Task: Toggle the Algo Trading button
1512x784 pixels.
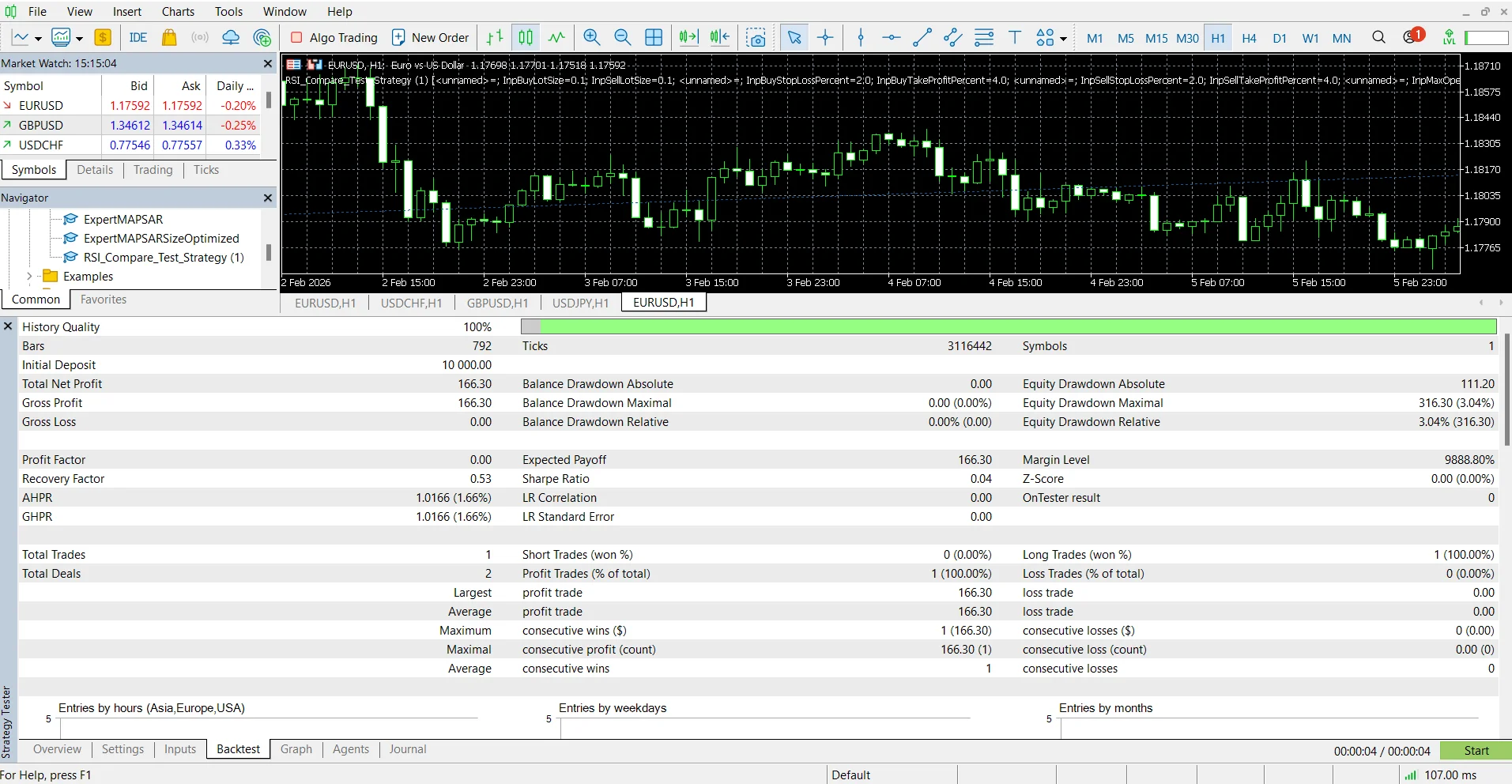Action: point(334,37)
